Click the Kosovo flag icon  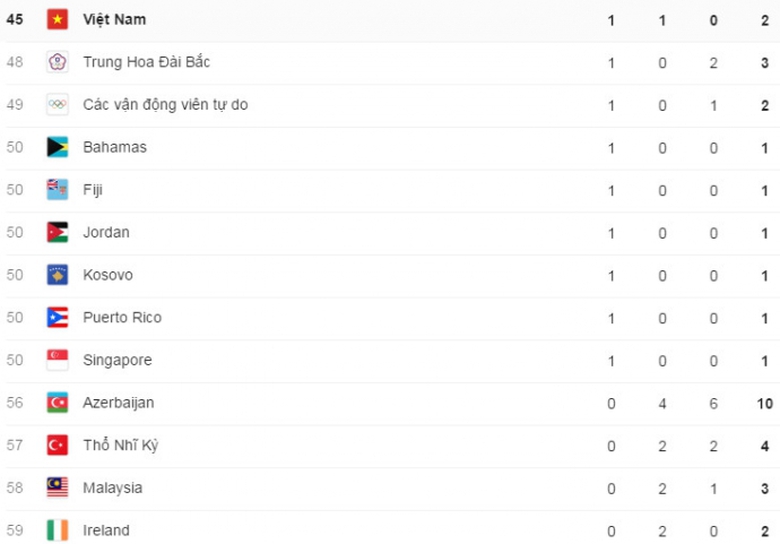[57, 275]
